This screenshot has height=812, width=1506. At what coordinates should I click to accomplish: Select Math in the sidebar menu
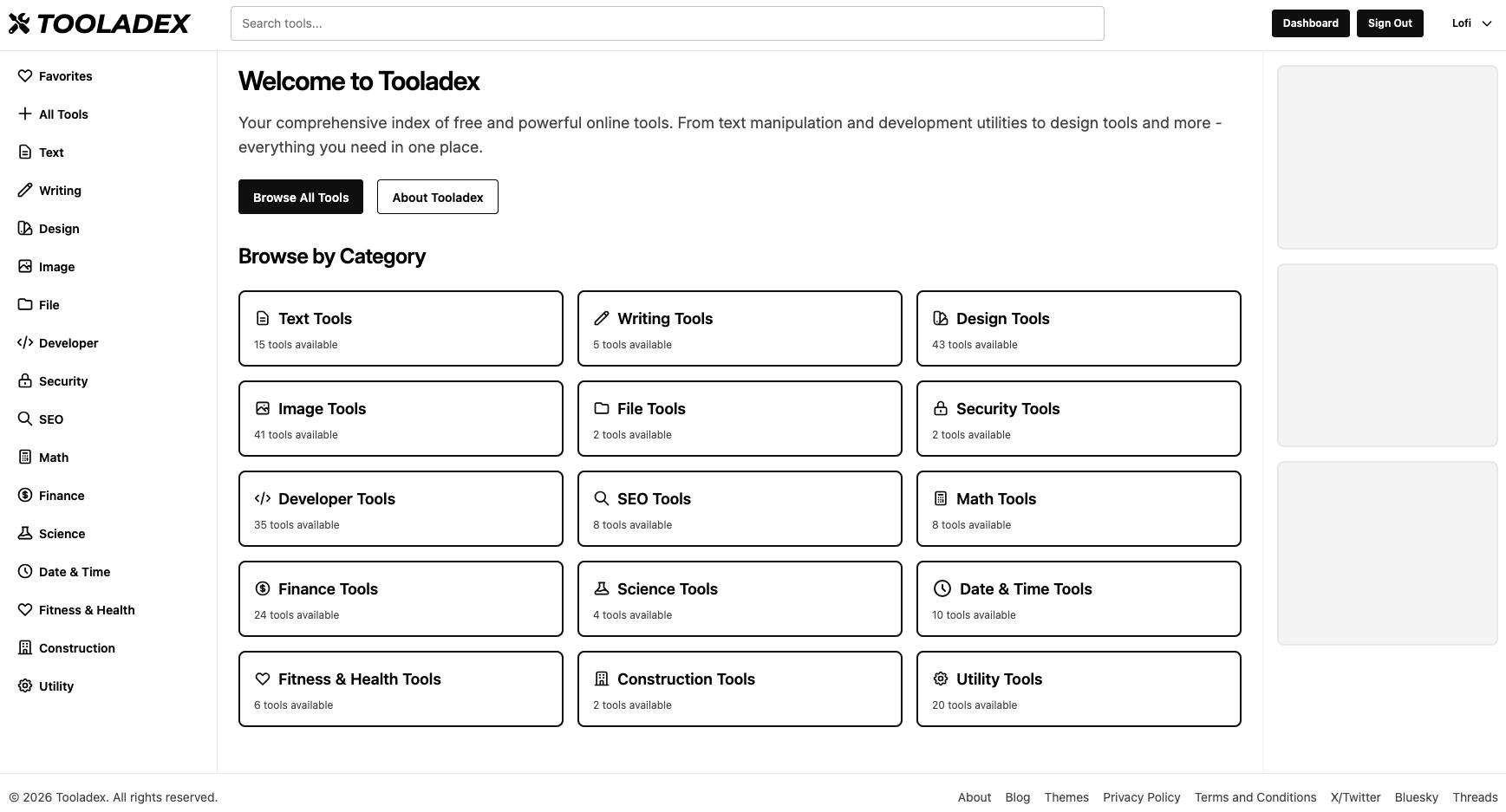(x=53, y=458)
